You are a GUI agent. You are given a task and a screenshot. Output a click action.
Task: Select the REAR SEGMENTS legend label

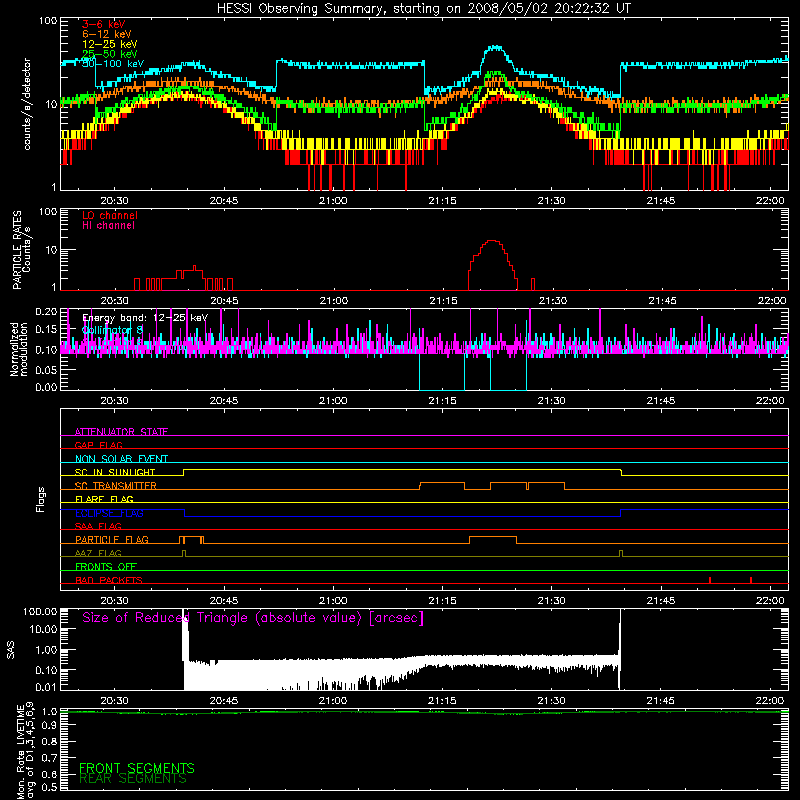point(133,779)
